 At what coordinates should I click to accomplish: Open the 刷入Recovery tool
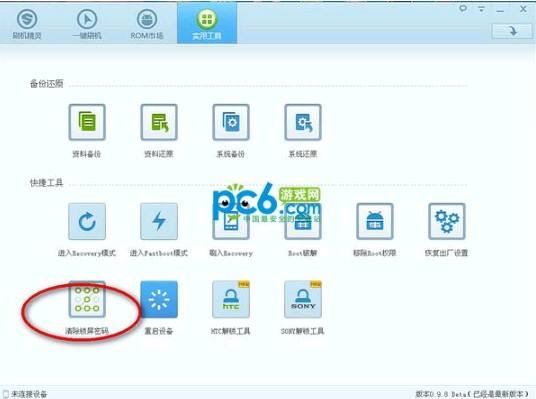tap(231, 221)
